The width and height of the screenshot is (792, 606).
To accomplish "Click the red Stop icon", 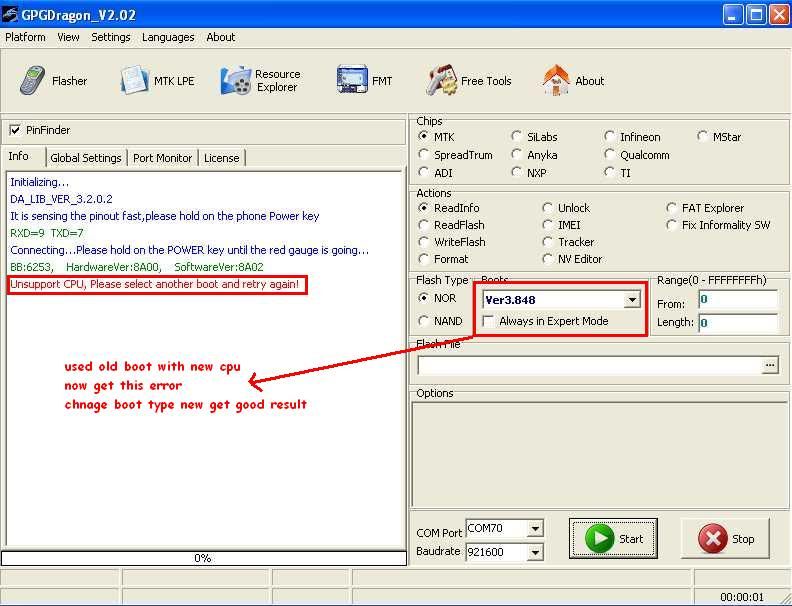I will 713,538.
